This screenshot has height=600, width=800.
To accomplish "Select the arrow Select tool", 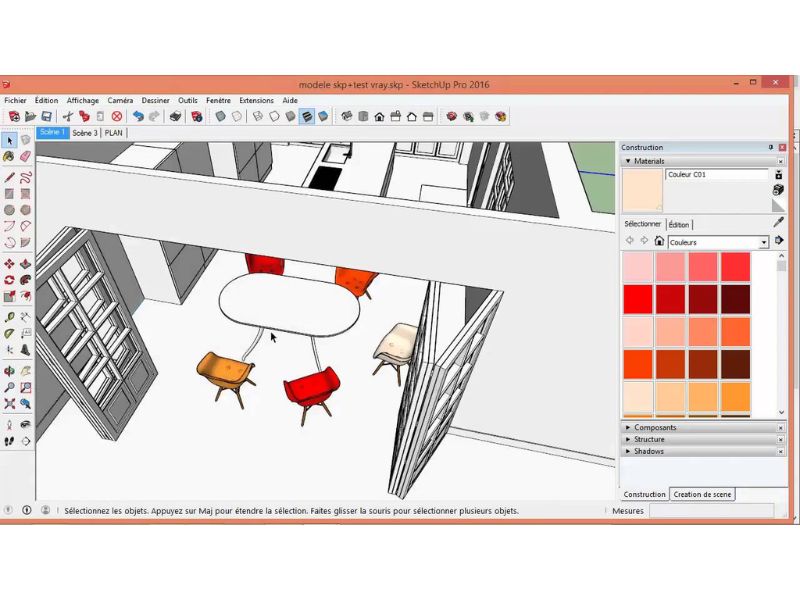I will (9, 141).
